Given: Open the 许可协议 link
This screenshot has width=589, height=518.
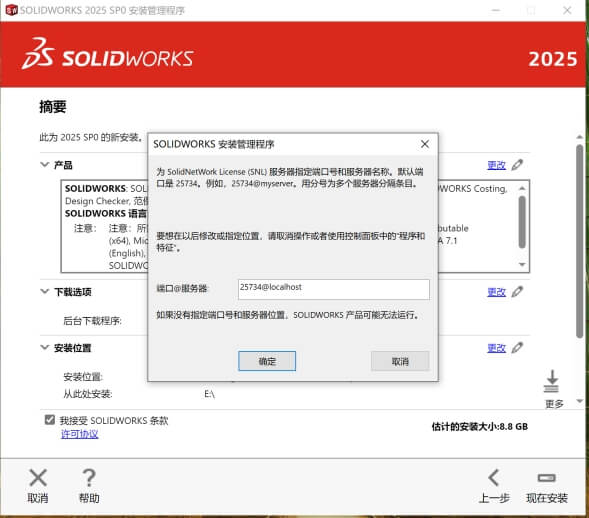Looking at the screenshot, I should (80, 434).
